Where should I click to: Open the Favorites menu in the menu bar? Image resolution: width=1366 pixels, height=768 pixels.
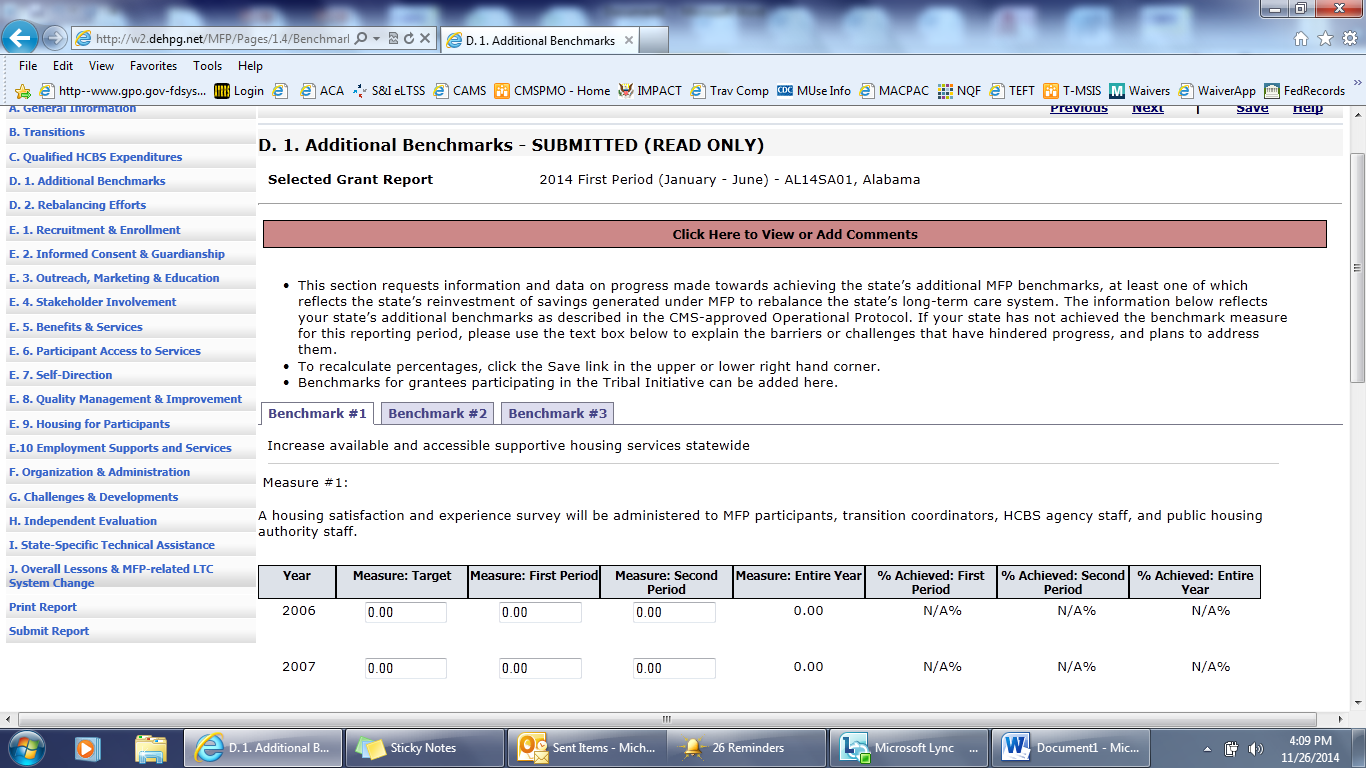[153, 66]
